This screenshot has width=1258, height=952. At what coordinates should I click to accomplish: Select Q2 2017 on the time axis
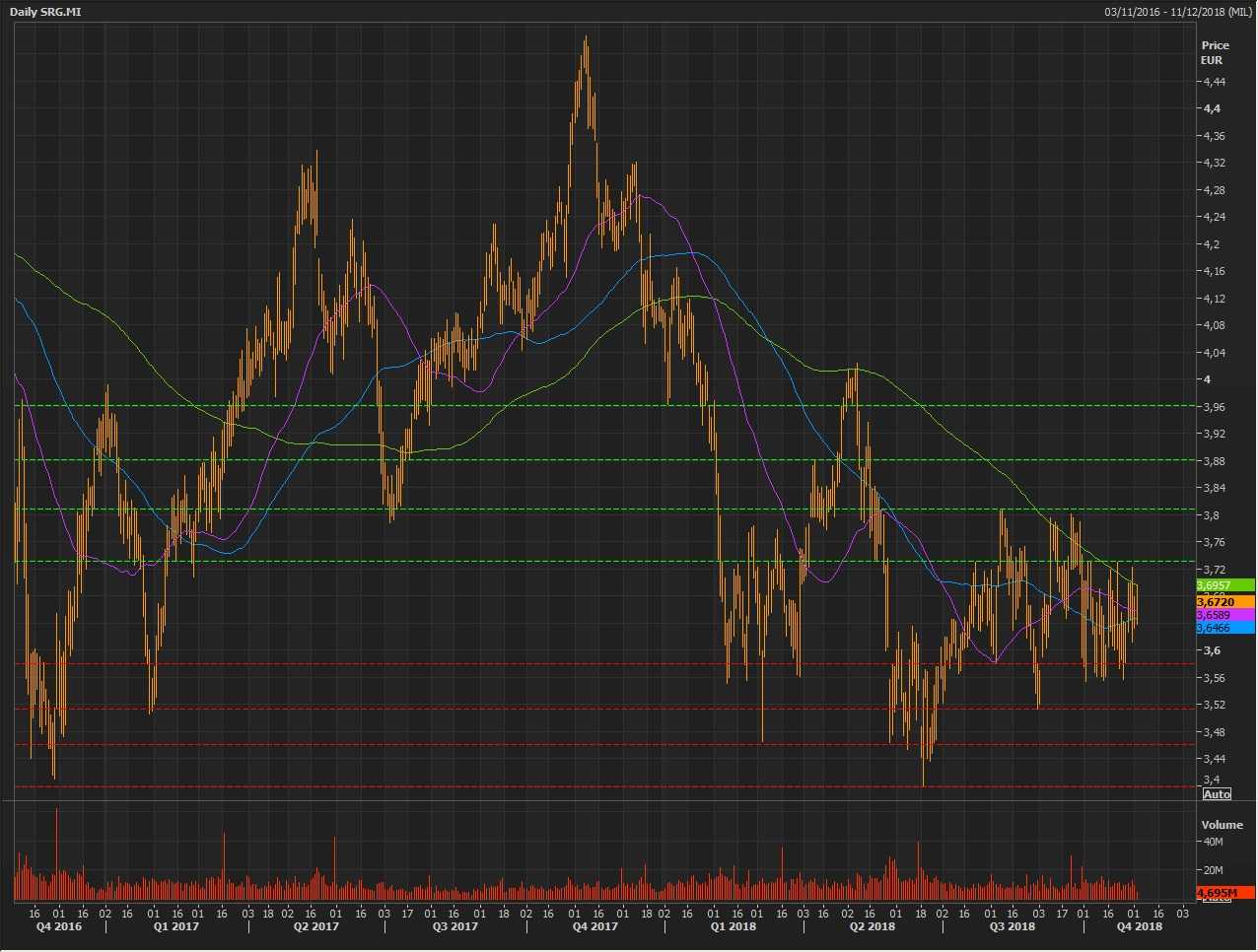tap(316, 926)
